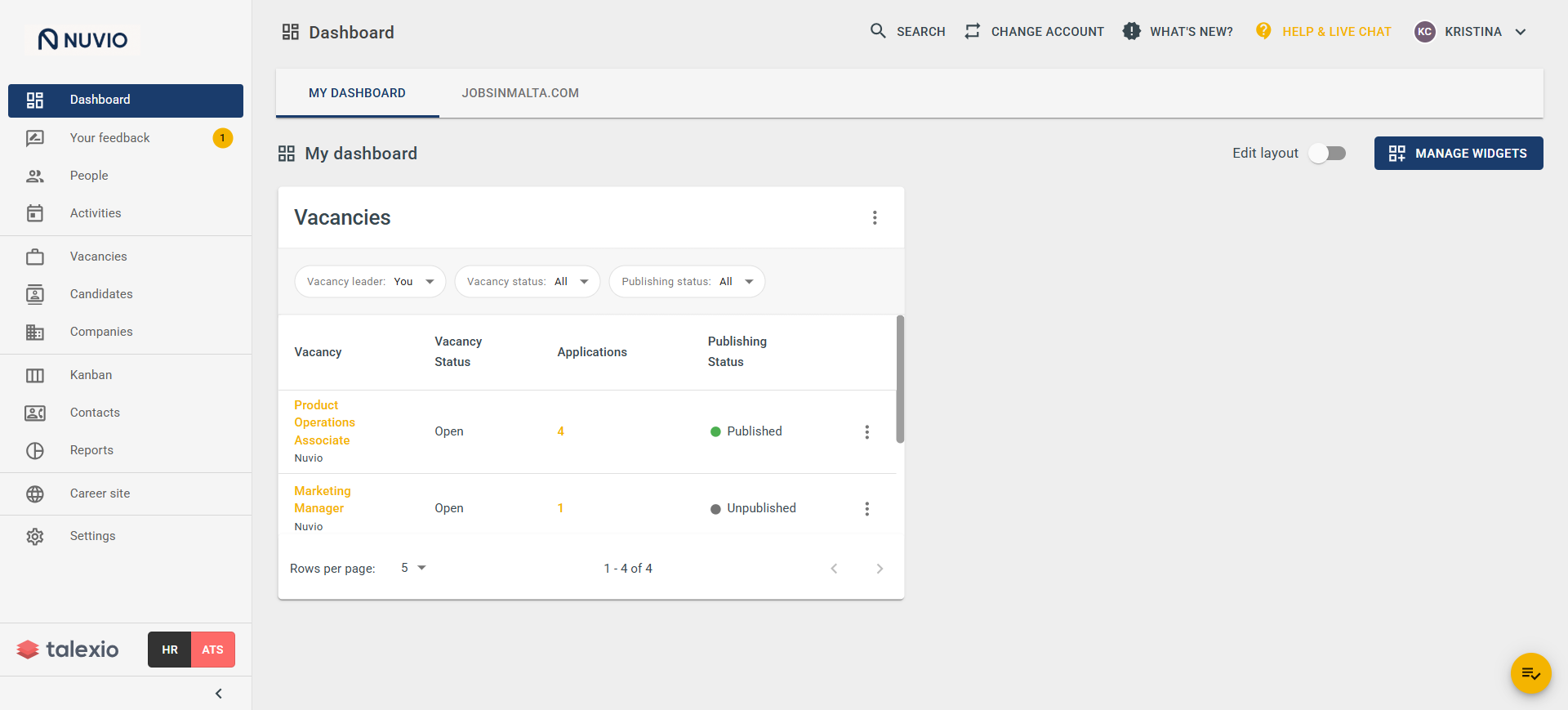Image resolution: width=1568 pixels, height=710 pixels.
Task: Expand the Vacancy leader filter dropdown
Action: click(370, 281)
